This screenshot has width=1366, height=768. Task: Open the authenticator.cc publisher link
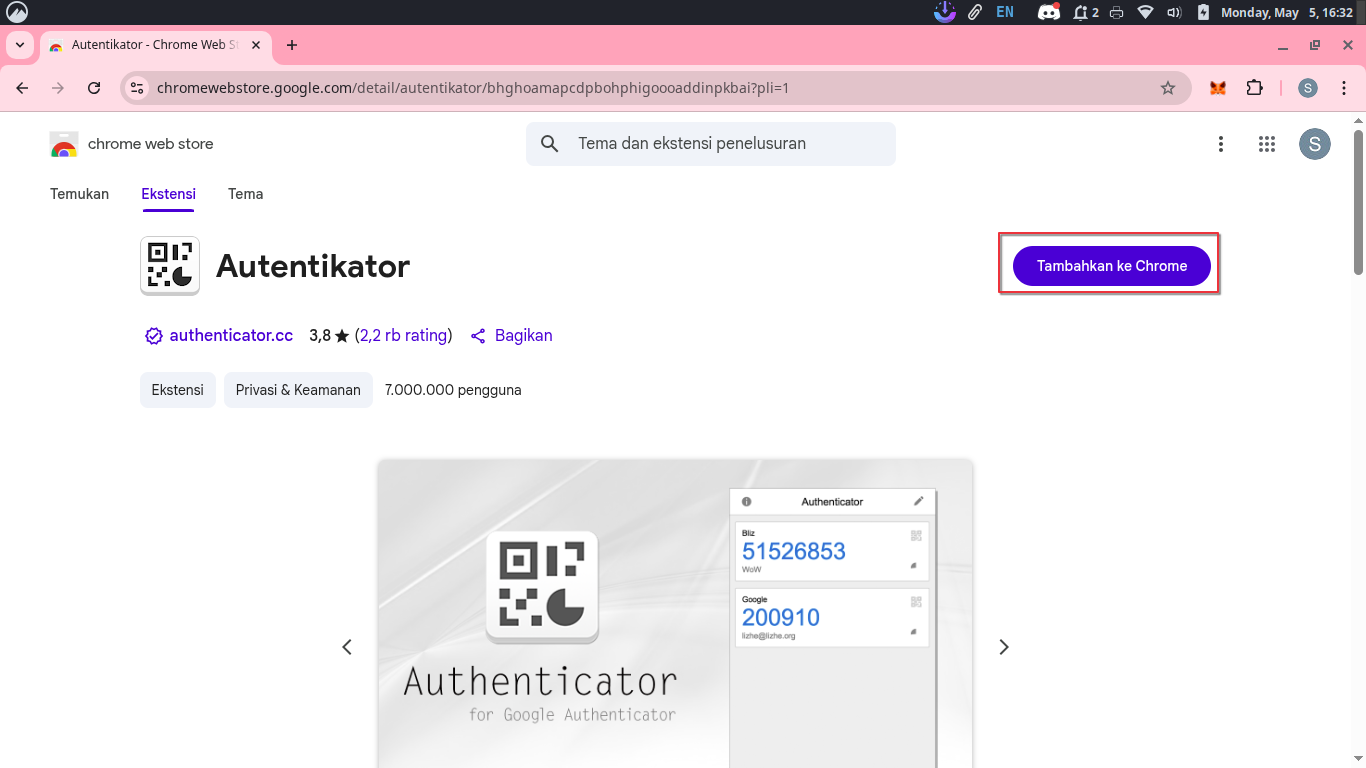(x=231, y=336)
